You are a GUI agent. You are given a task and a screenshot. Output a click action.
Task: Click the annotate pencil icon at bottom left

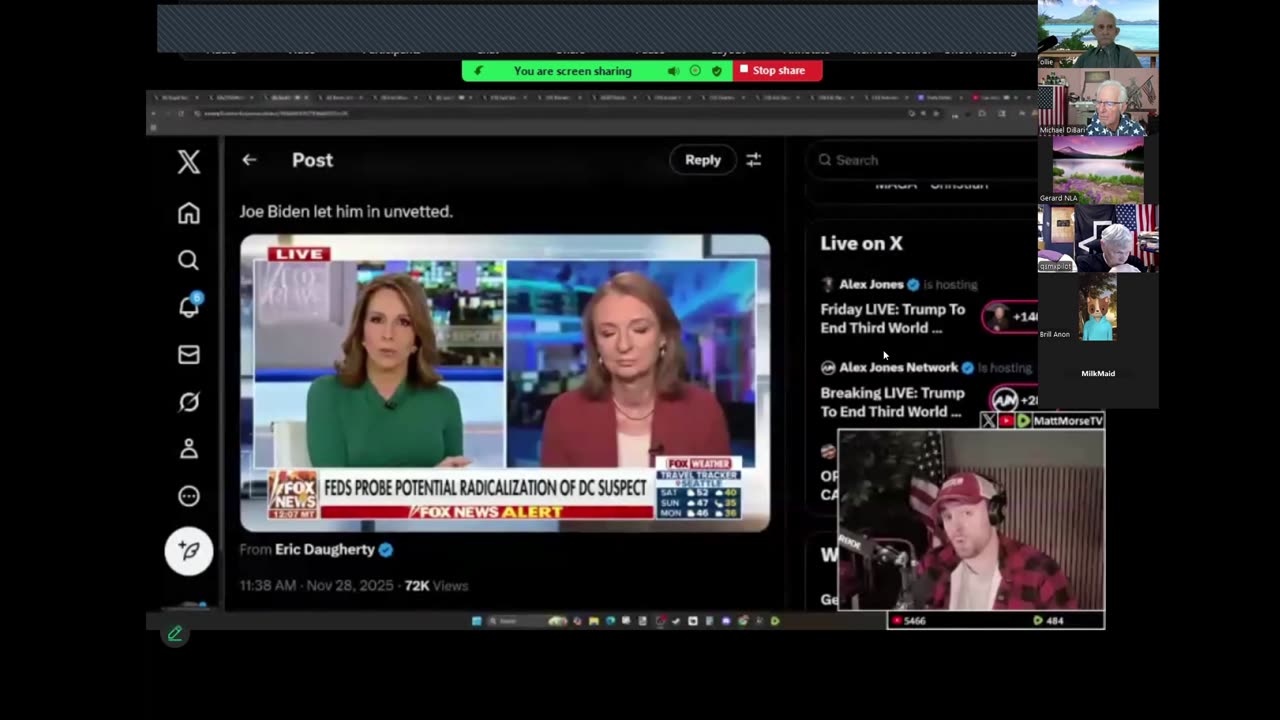(x=175, y=633)
